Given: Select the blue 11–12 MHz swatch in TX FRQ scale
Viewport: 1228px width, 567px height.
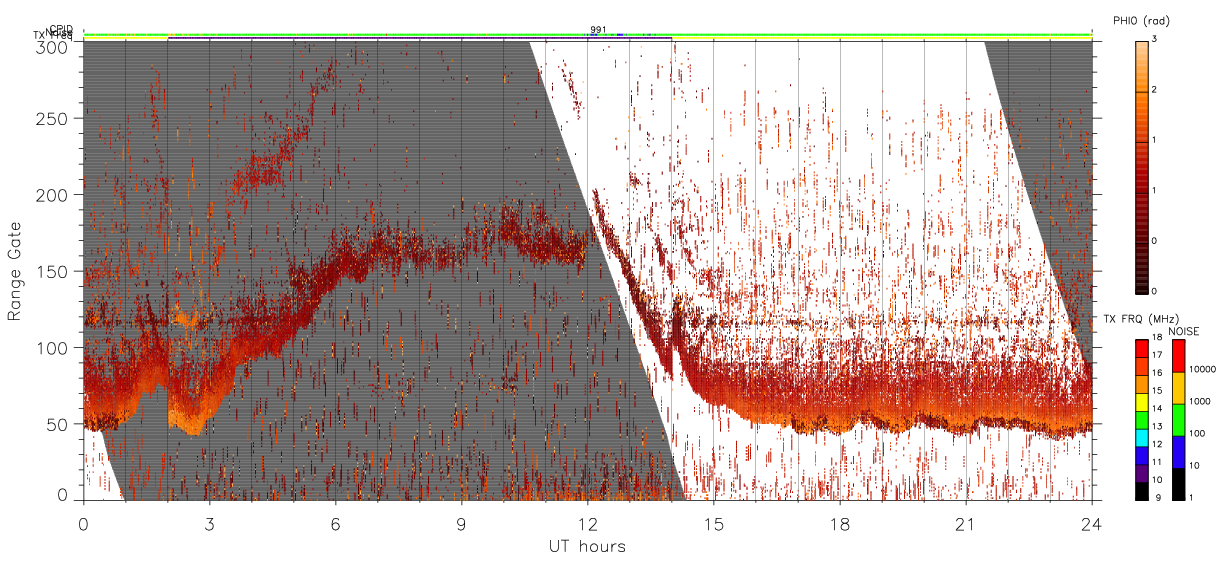Looking at the screenshot, I should click(x=1141, y=454).
